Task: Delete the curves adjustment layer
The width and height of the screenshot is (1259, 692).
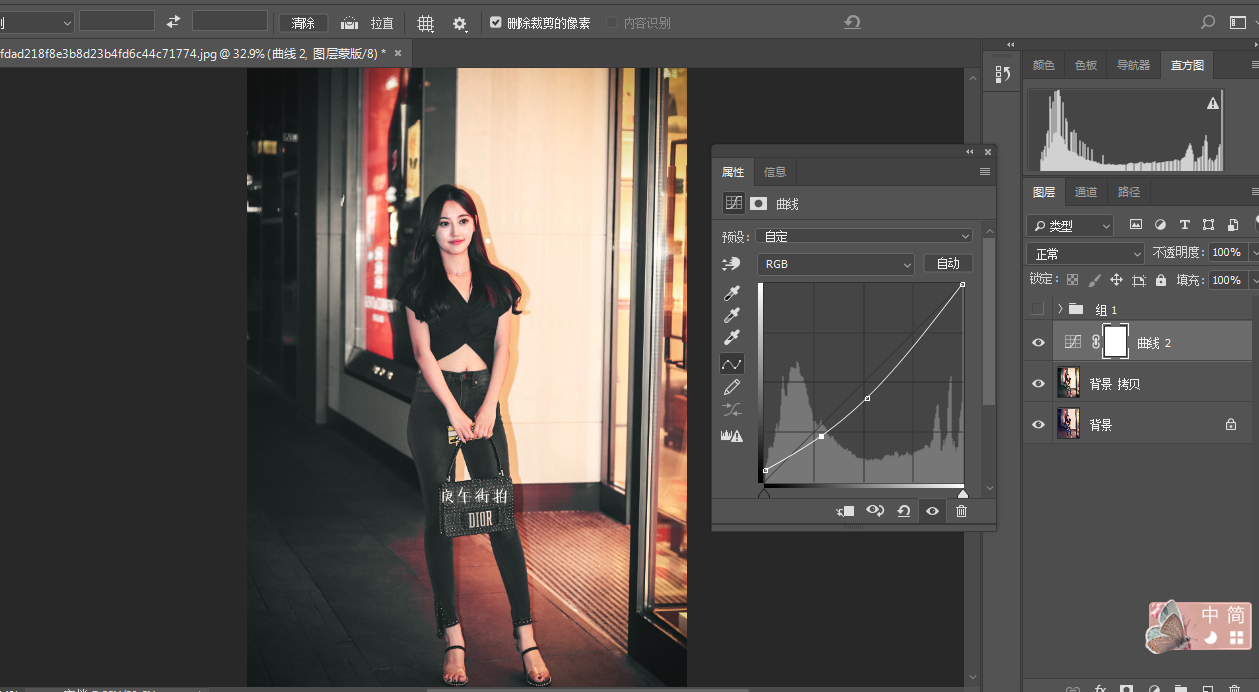Action: [961, 511]
